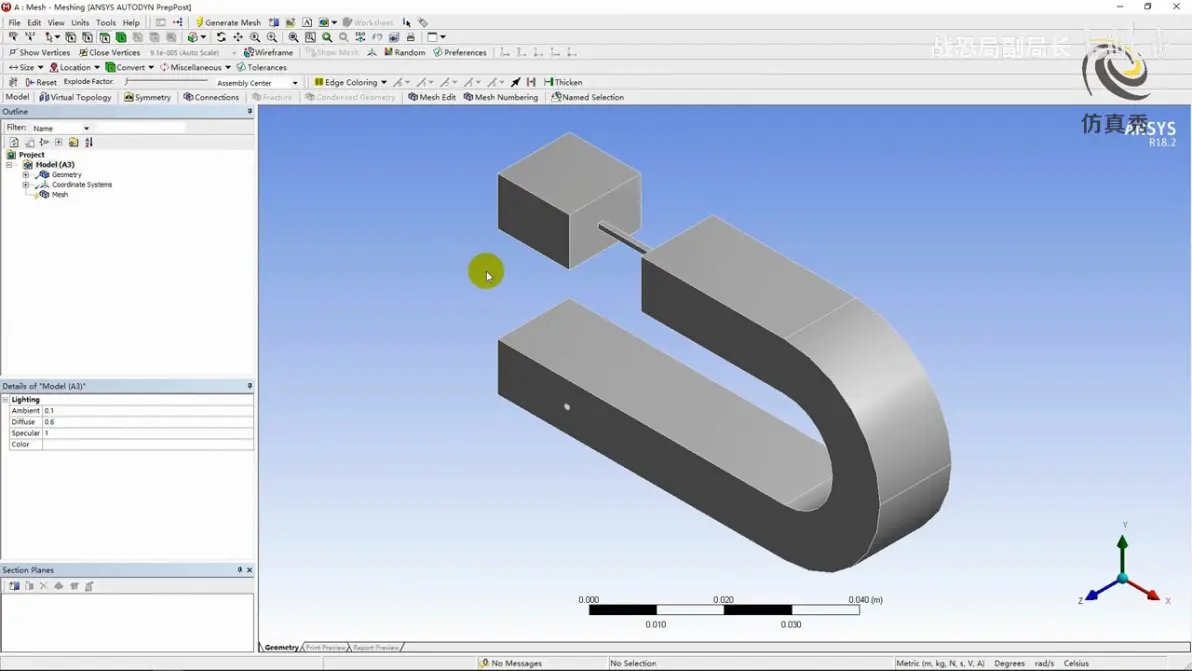Click the Symmetry button
This screenshot has width=1192, height=671.
(x=147, y=97)
